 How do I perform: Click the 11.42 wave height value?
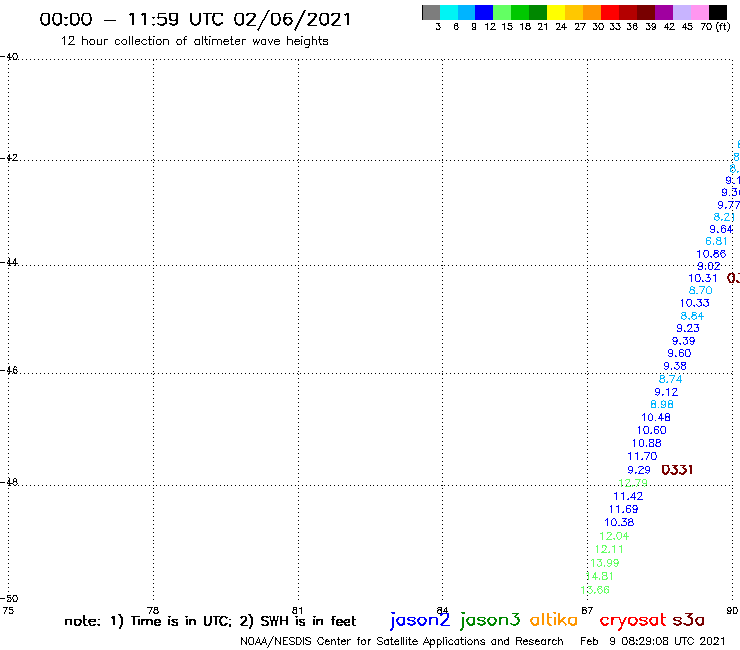pyautogui.click(x=628, y=496)
